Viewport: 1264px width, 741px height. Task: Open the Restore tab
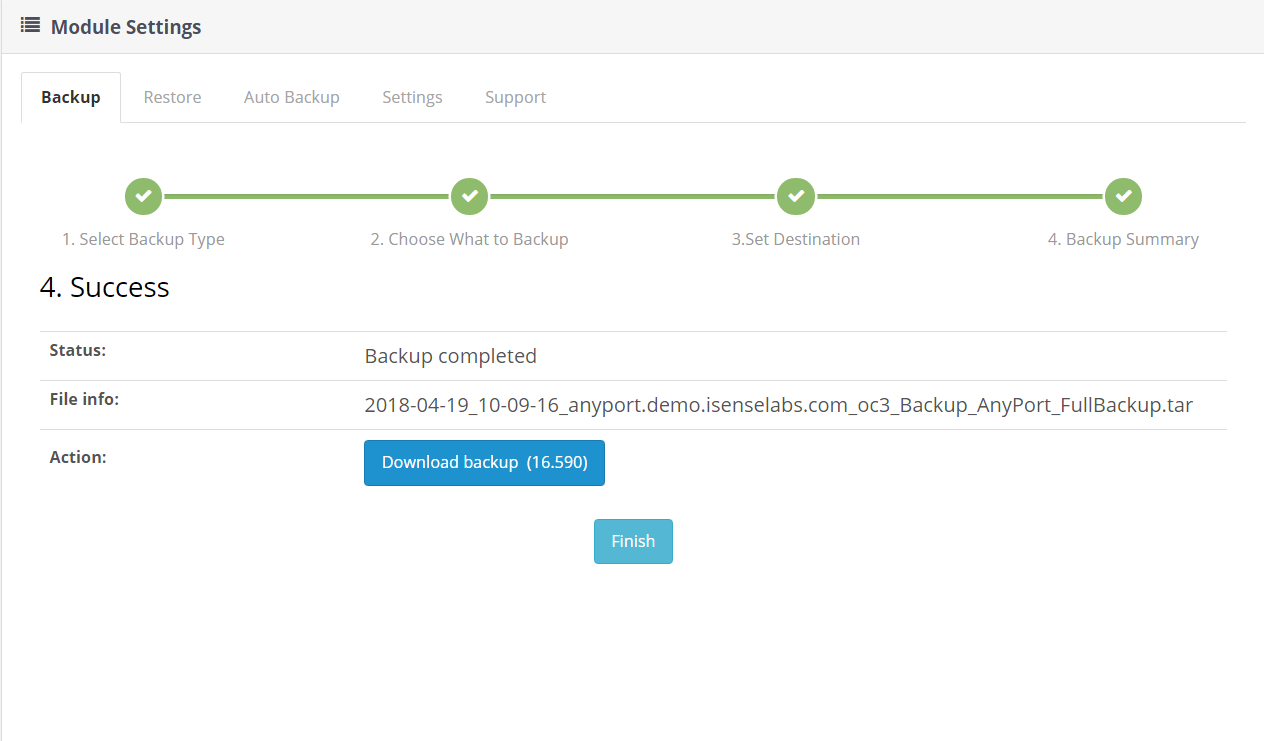[x=172, y=97]
